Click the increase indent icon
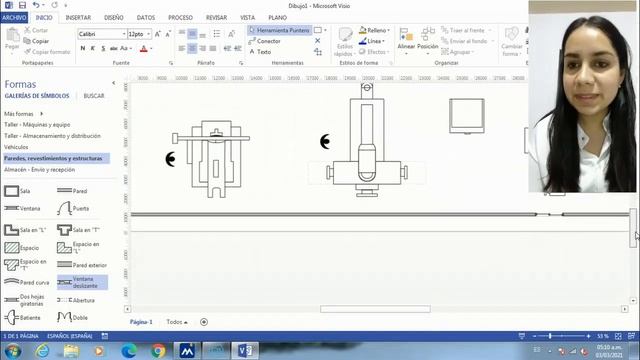Image resolution: width=640 pixels, height=360 pixels. click(238, 49)
